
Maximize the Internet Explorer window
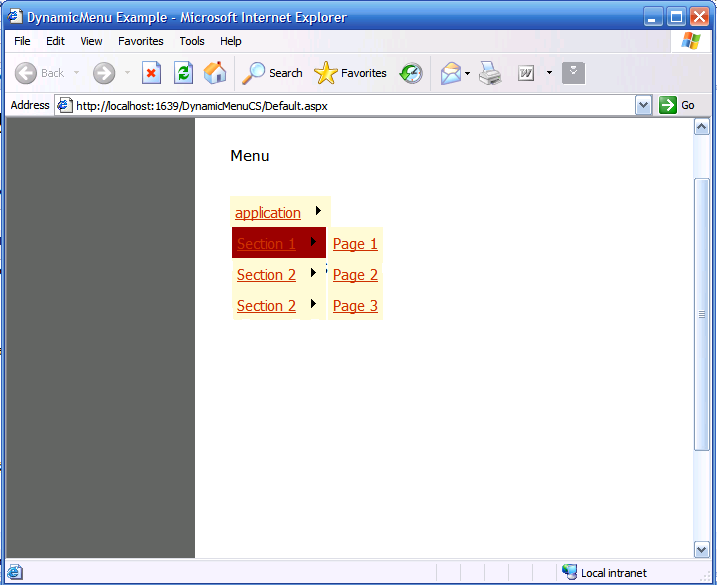point(676,17)
